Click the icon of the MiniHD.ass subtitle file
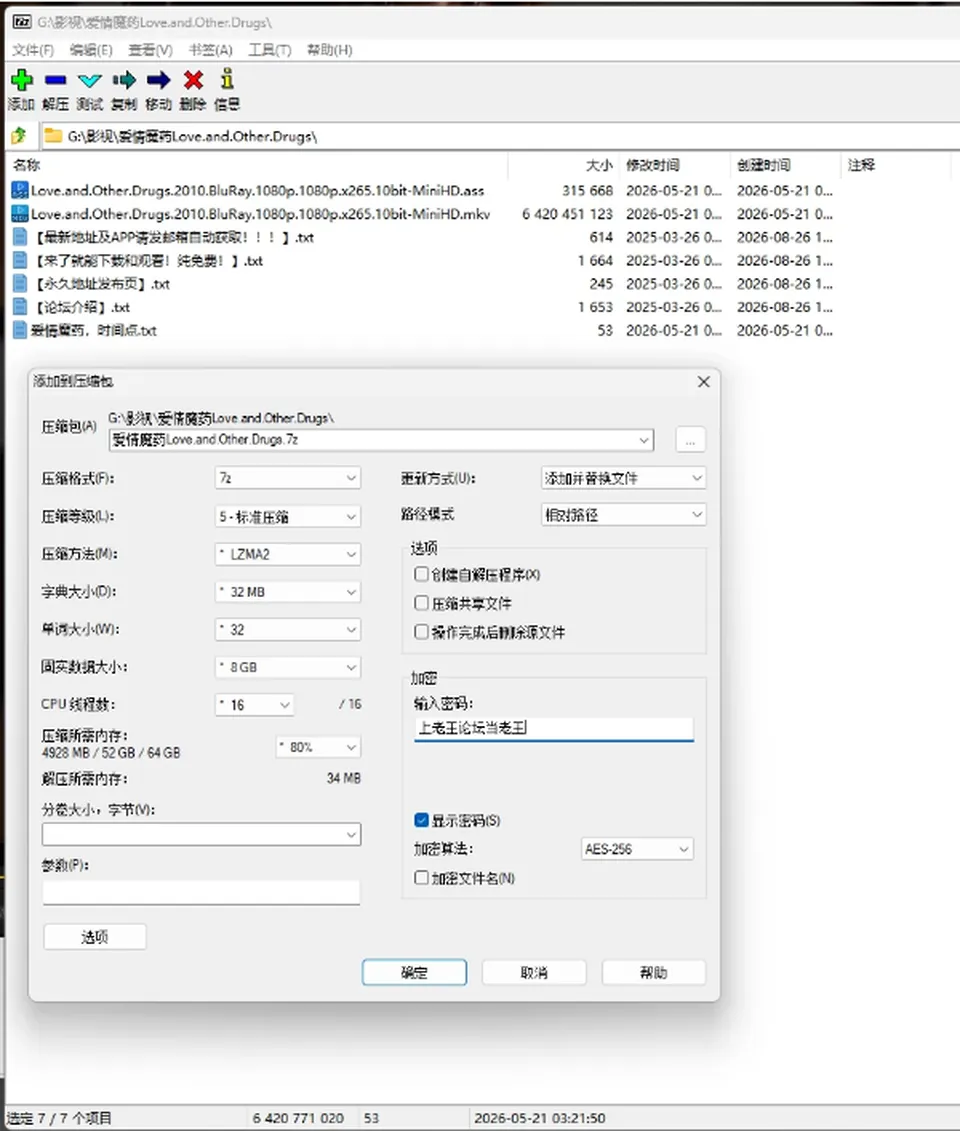This screenshot has width=960, height=1131. (19, 190)
